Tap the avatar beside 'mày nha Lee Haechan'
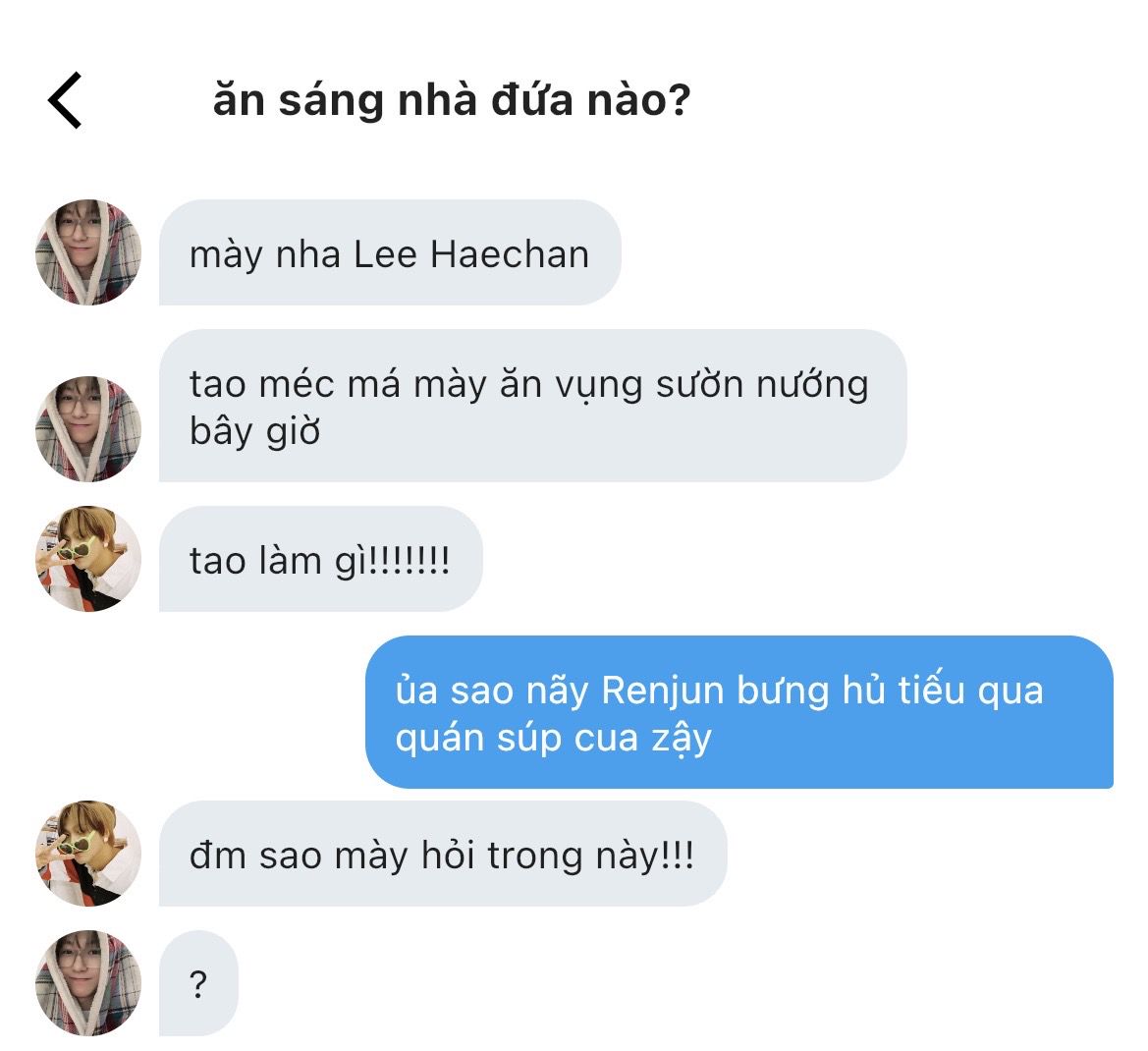This screenshot has width=1148, height=1051. [88, 252]
